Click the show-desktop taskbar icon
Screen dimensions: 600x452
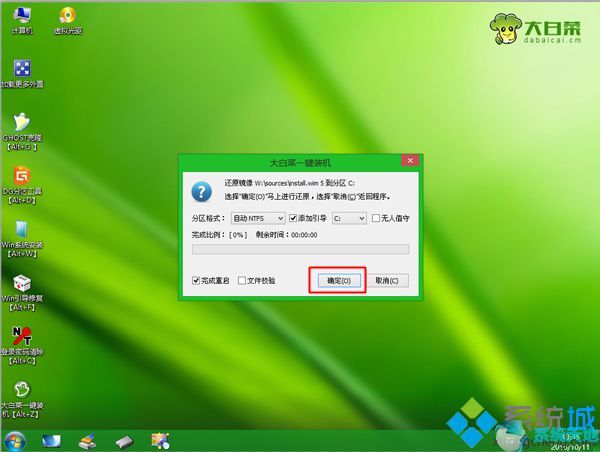point(51,441)
